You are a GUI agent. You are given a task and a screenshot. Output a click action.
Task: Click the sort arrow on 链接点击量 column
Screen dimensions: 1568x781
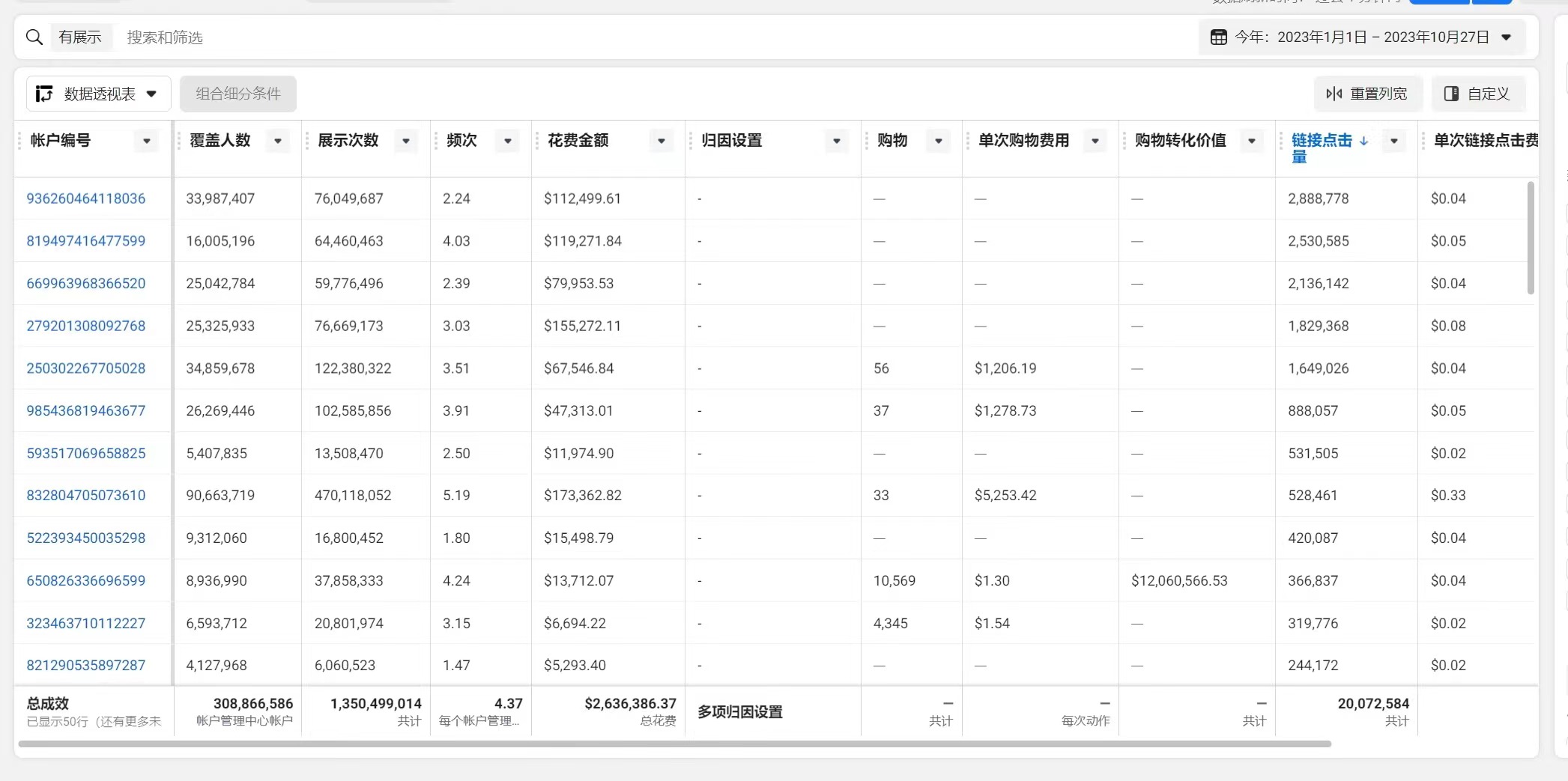1363,141
